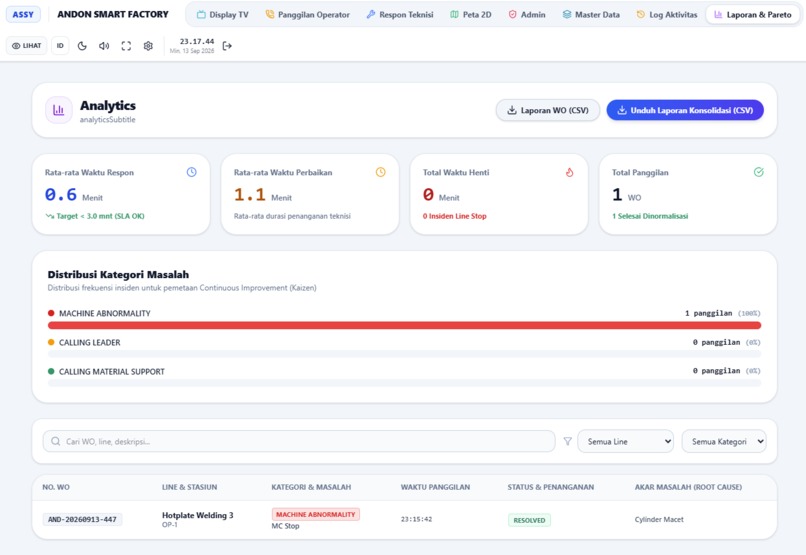806x555 pixels.
Task: Click the search field Cari WO, line, deskripsi
Action: [299, 441]
